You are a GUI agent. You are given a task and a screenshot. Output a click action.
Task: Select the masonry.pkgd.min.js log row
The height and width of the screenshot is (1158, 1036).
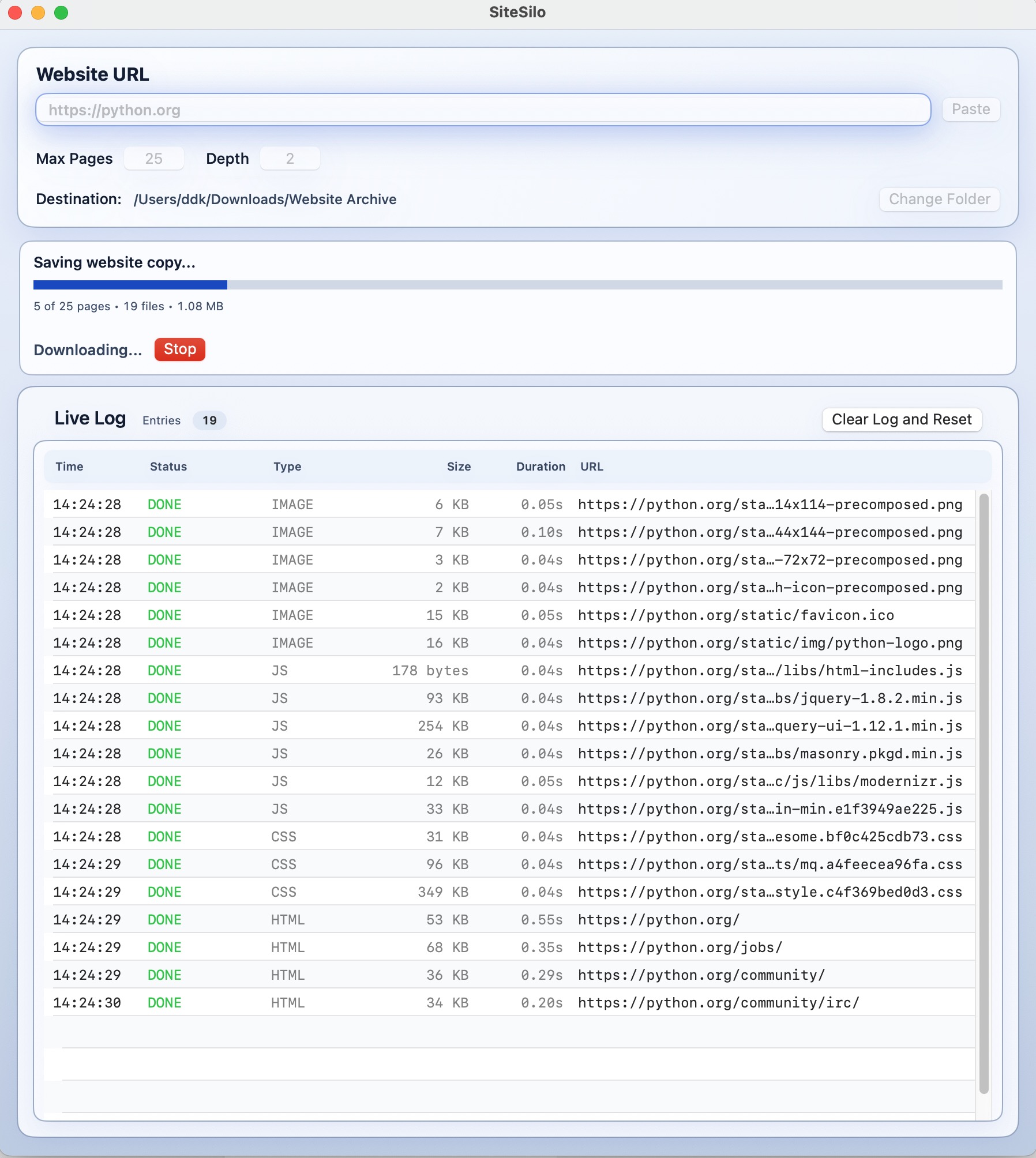click(509, 754)
